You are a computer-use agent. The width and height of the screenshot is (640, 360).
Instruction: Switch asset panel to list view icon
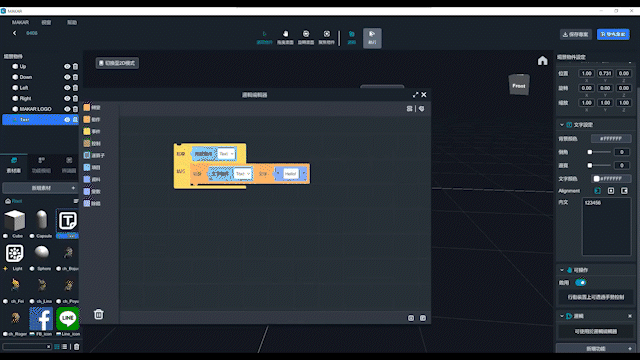coord(64,347)
